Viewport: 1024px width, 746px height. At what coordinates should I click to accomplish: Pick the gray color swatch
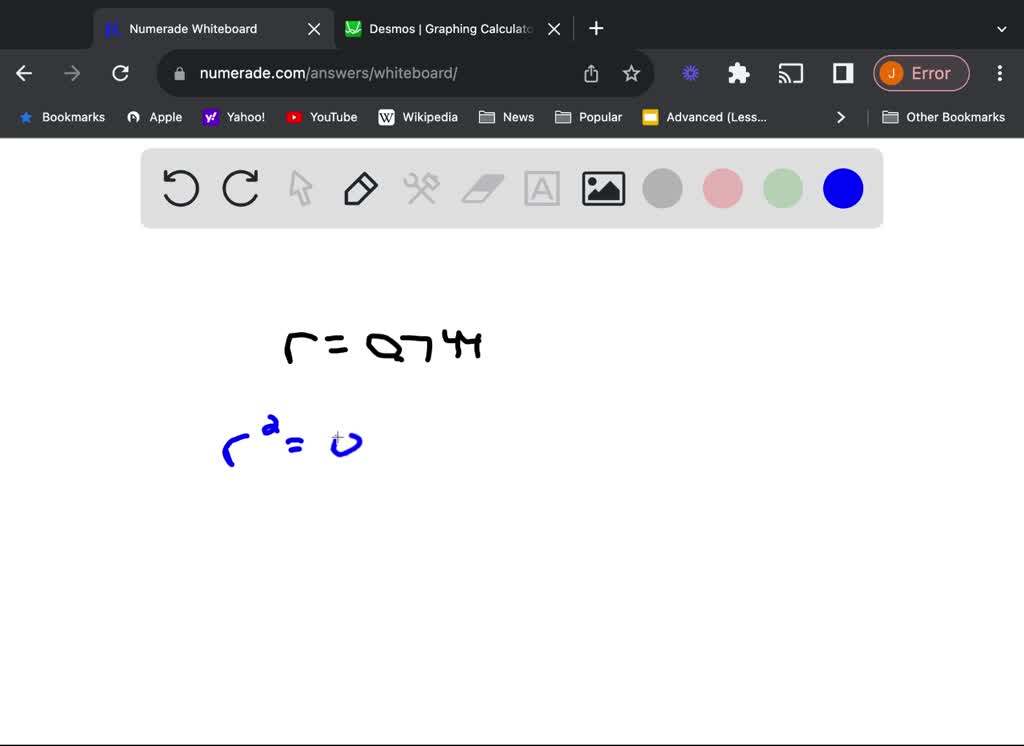tap(662, 188)
